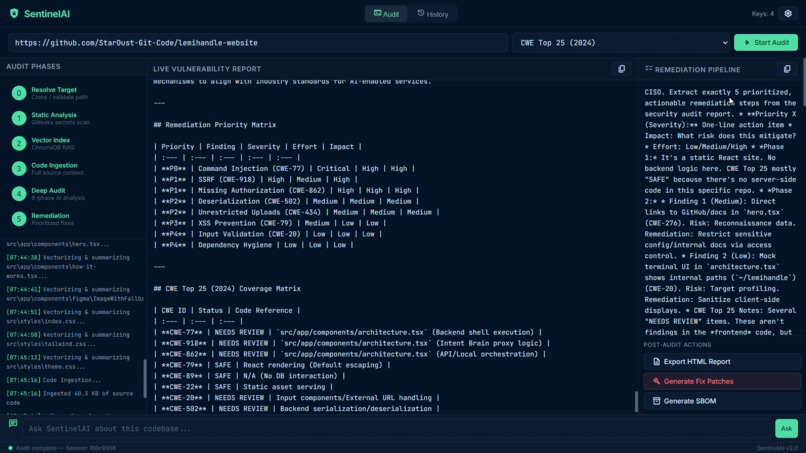Click the Remediation Priority Matrix heading
This screenshot has width=806, height=453.
coord(215,125)
